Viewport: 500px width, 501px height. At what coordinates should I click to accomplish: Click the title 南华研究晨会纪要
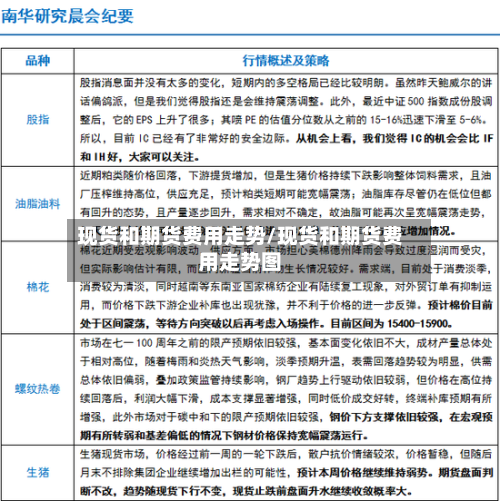(67, 16)
